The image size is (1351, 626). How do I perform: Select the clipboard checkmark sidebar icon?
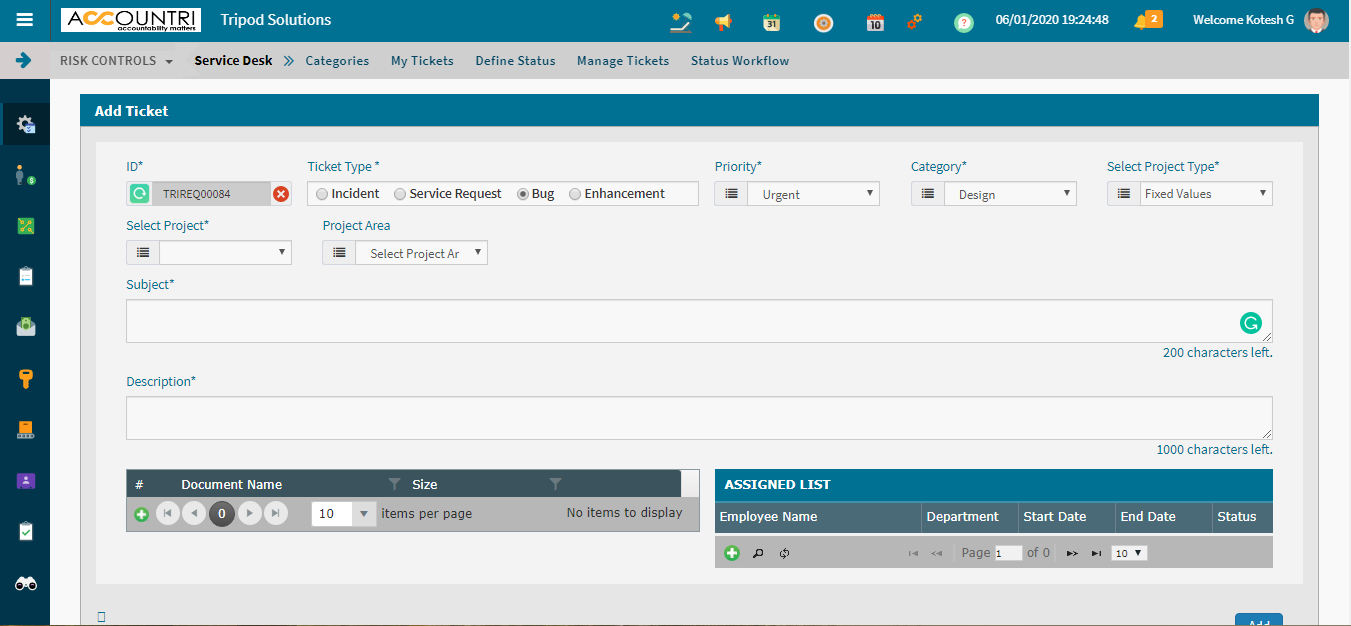26,531
